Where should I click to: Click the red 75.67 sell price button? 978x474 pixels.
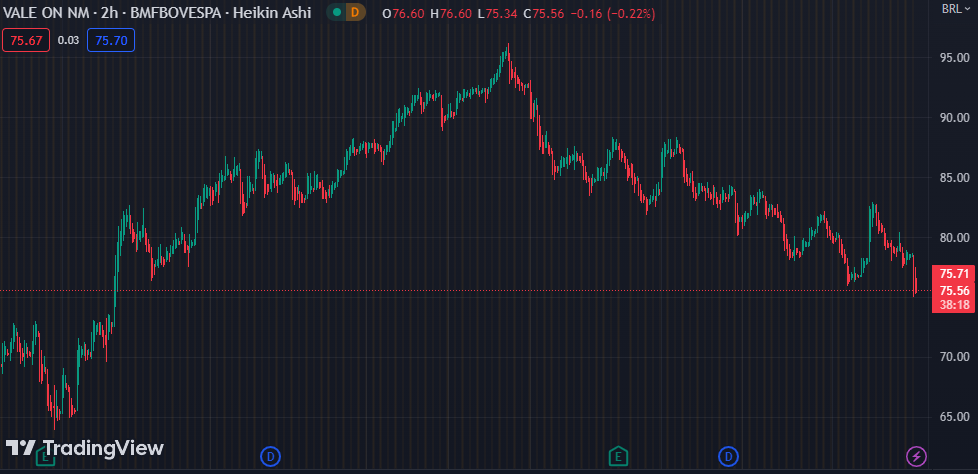[x=26, y=40]
